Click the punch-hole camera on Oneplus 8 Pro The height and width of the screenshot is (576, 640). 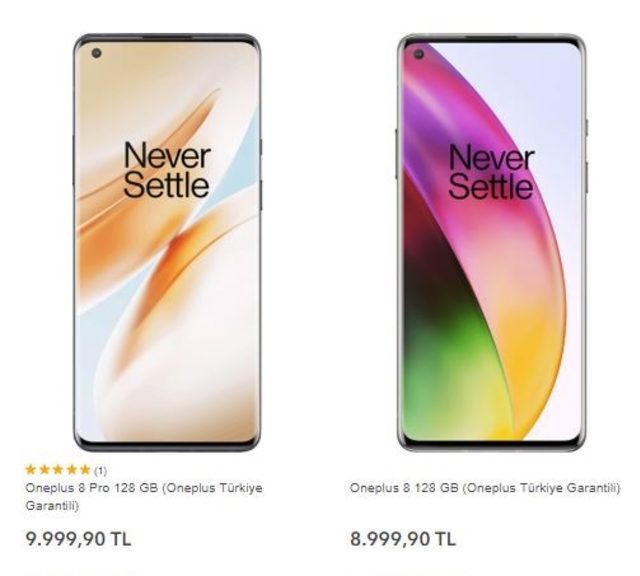(96, 53)
